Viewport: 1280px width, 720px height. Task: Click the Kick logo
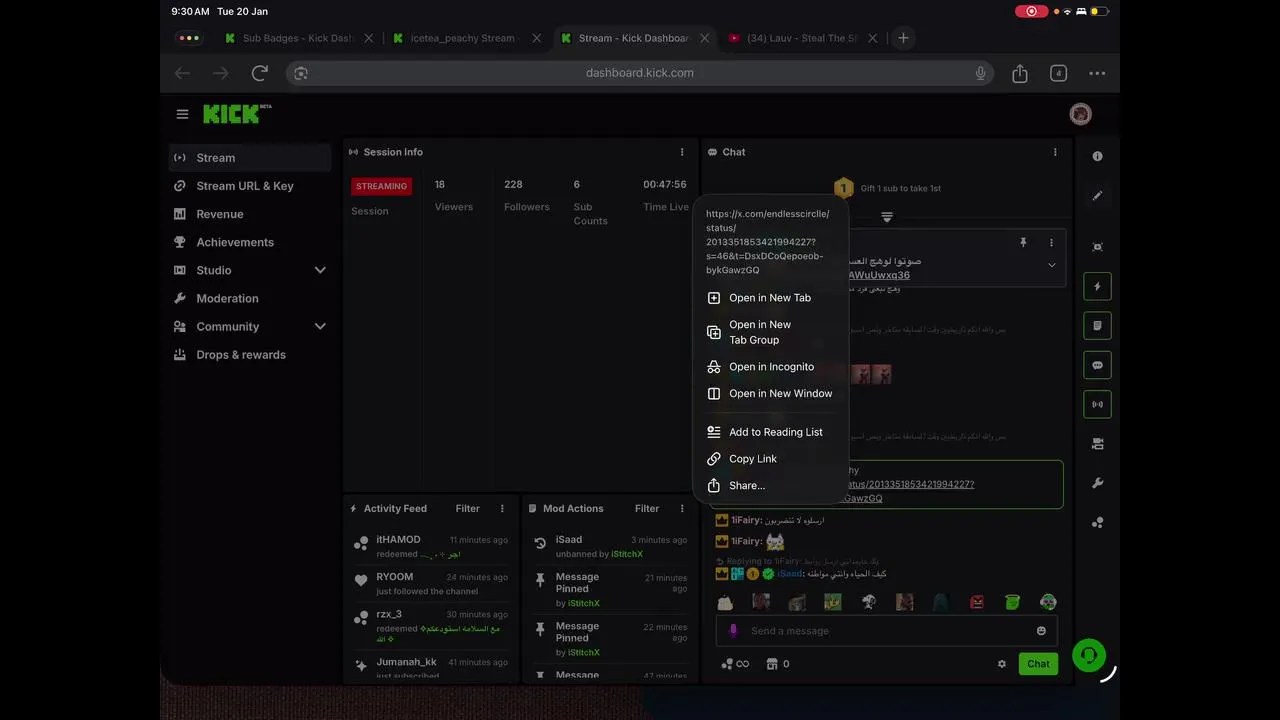237,114
